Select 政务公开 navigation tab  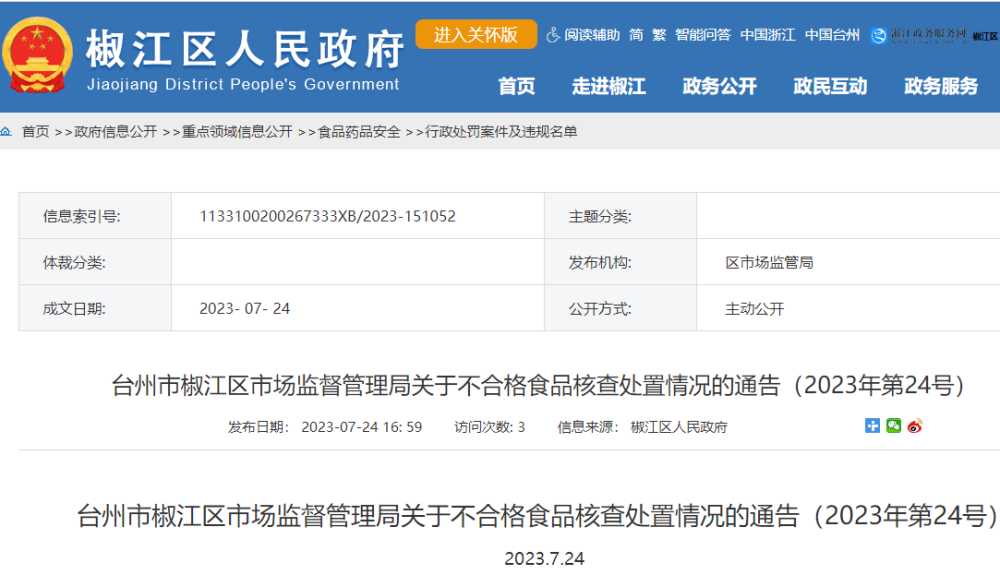pos(719,87)
